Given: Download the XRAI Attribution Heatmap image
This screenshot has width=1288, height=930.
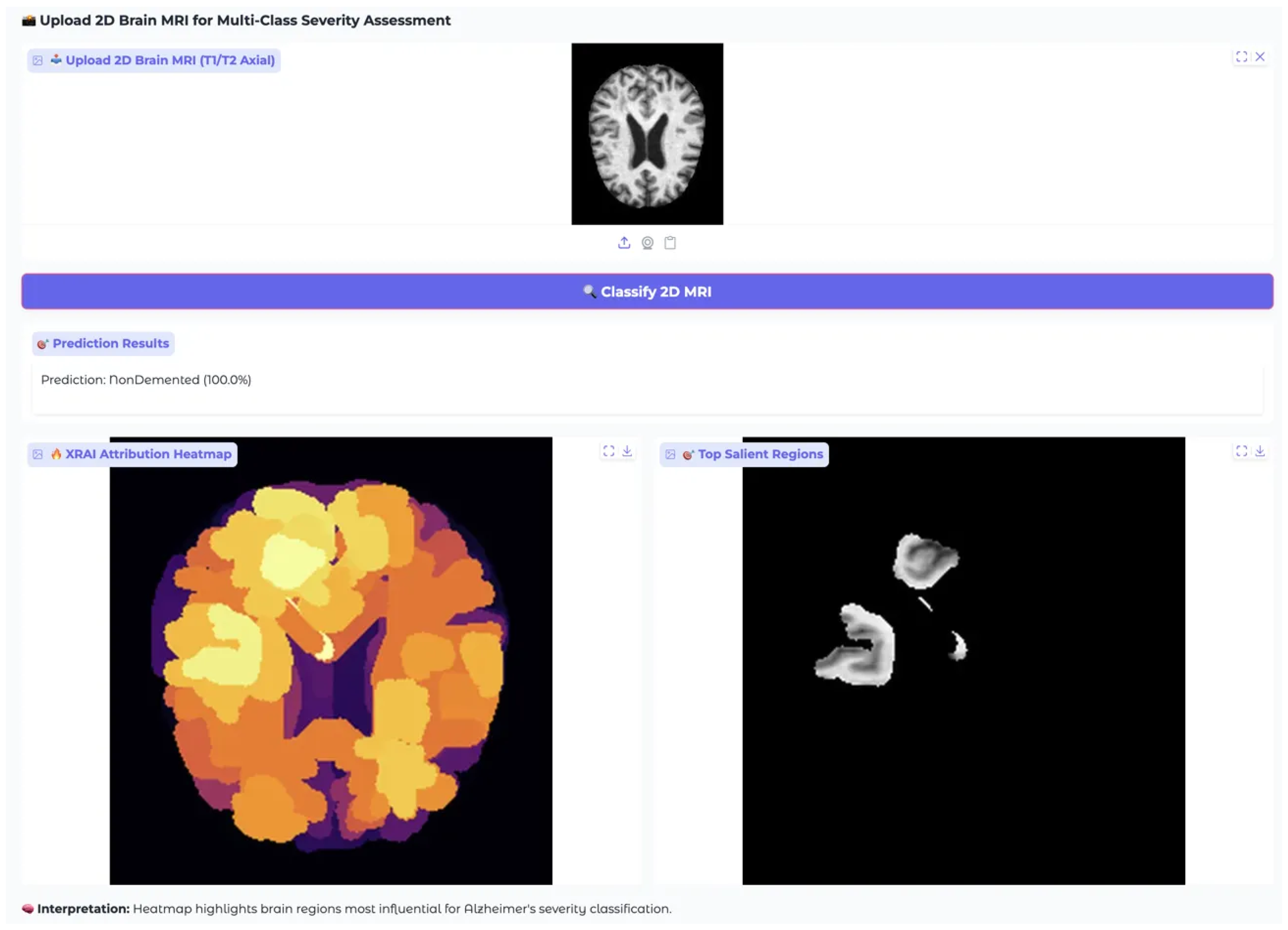Looking at the screenshot, I should (x=627, y=451).
